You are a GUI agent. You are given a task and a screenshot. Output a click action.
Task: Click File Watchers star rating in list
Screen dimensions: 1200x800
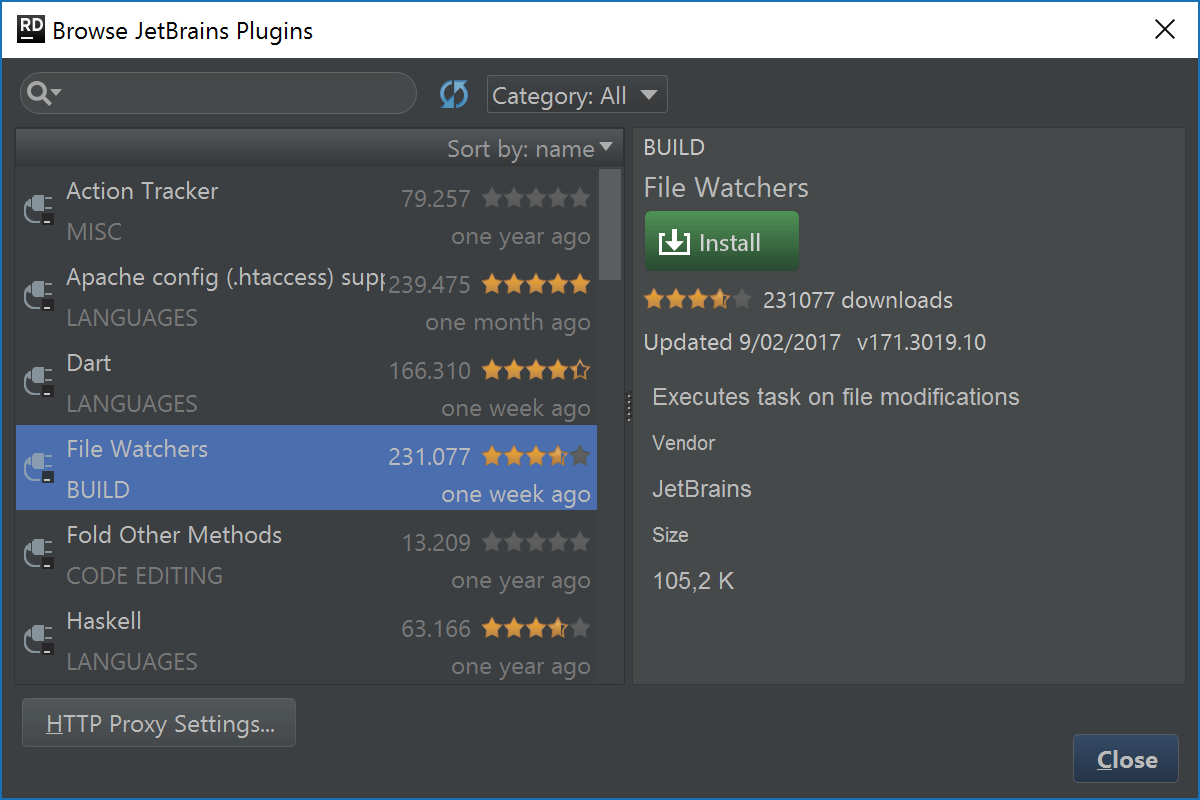click(x=536, y=456)
